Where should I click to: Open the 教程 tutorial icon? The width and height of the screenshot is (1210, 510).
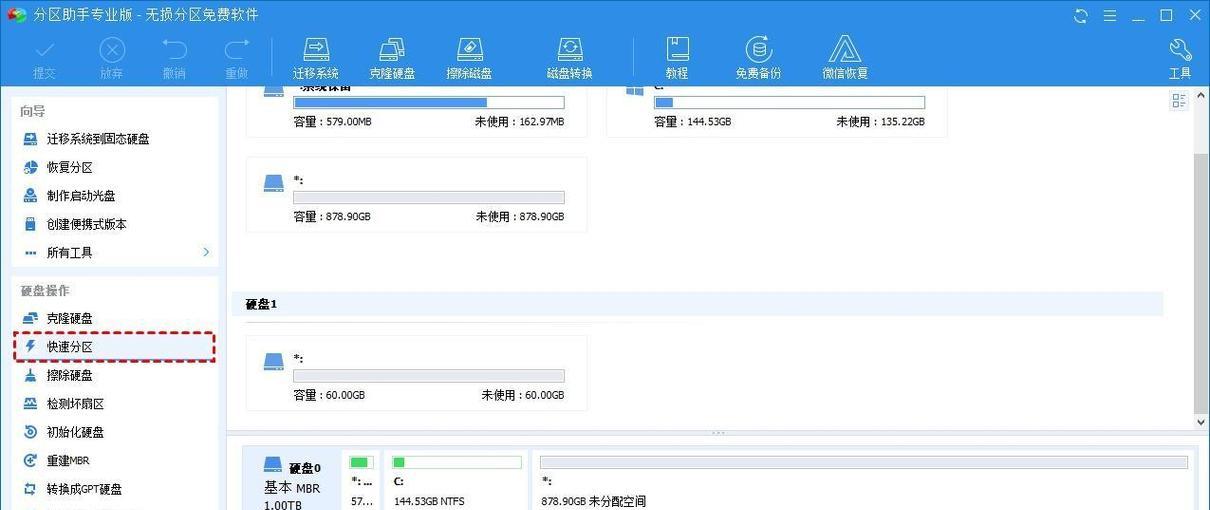pyautogui.click(x=677, y=59)
